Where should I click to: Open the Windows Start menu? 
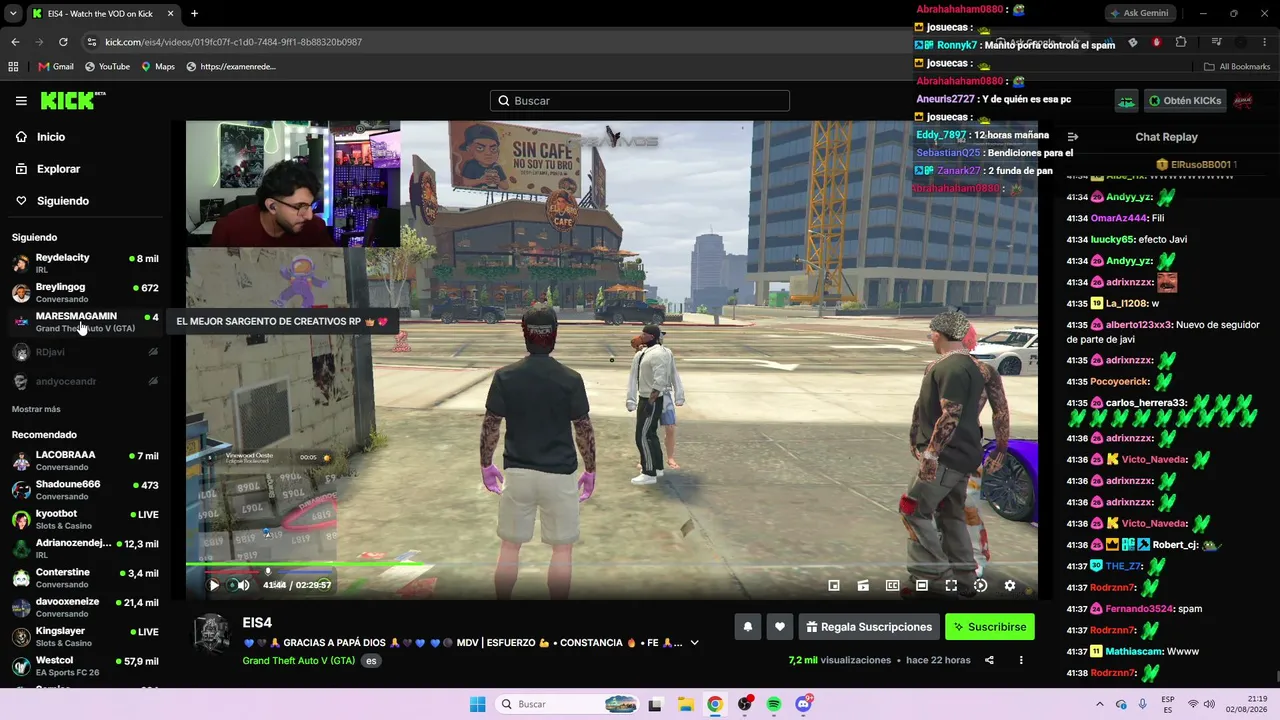(478, 704)
